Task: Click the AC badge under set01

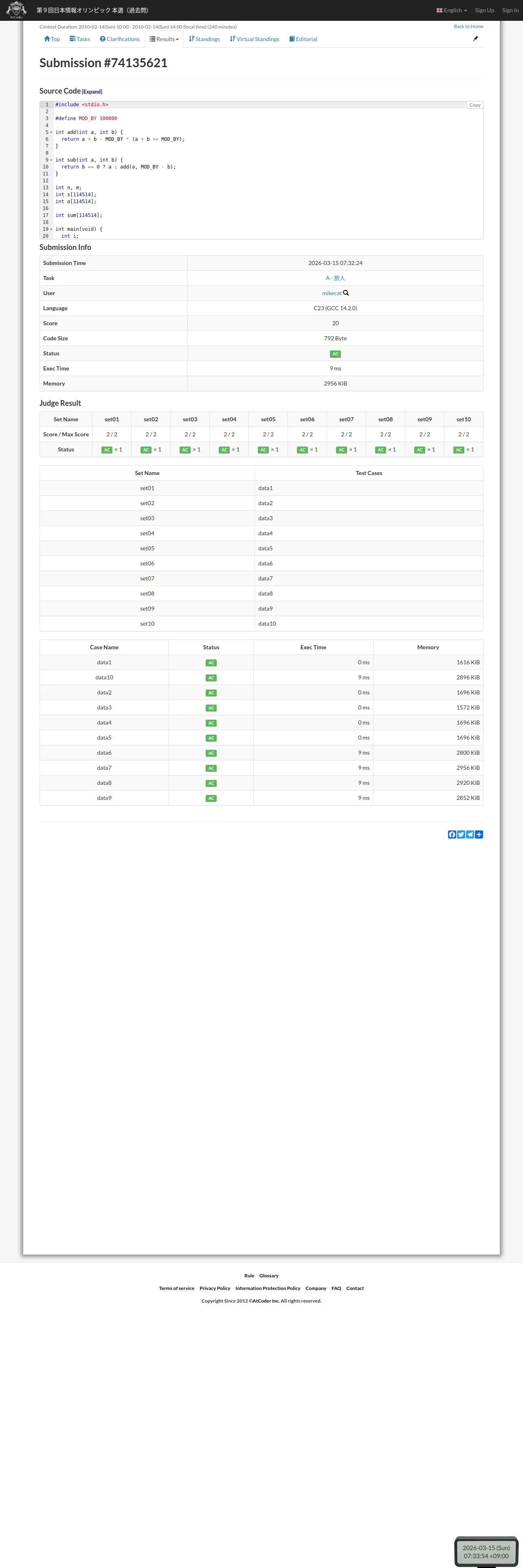Action: 107,450
